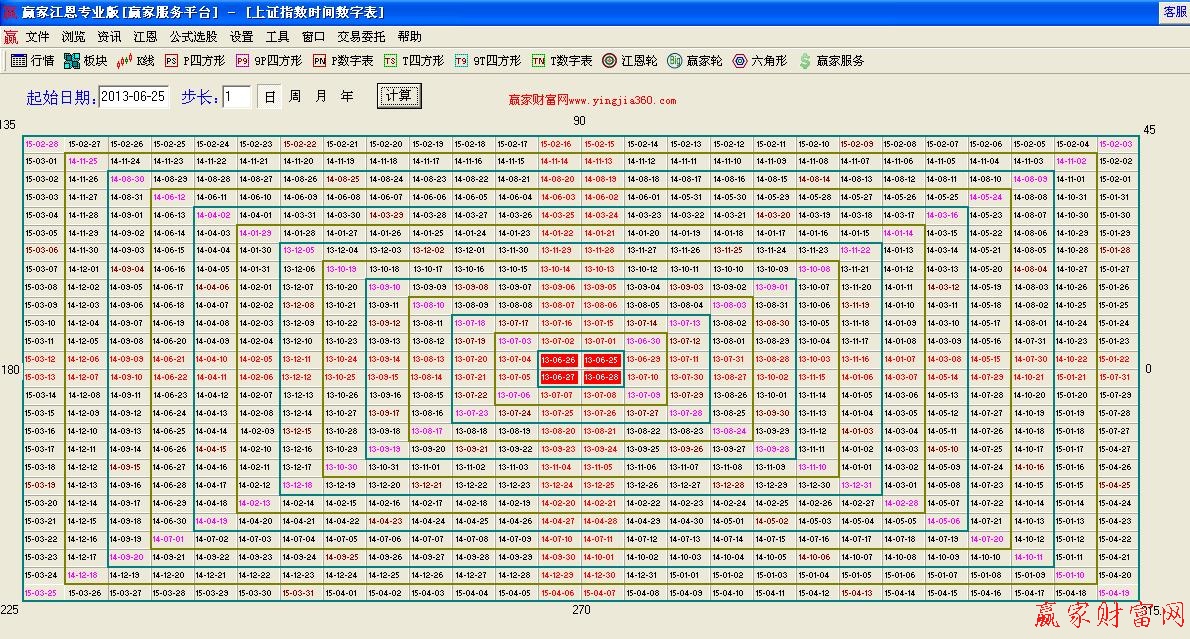Open the 江恩 menu
1190x639 pixels.
click(143, 35)
